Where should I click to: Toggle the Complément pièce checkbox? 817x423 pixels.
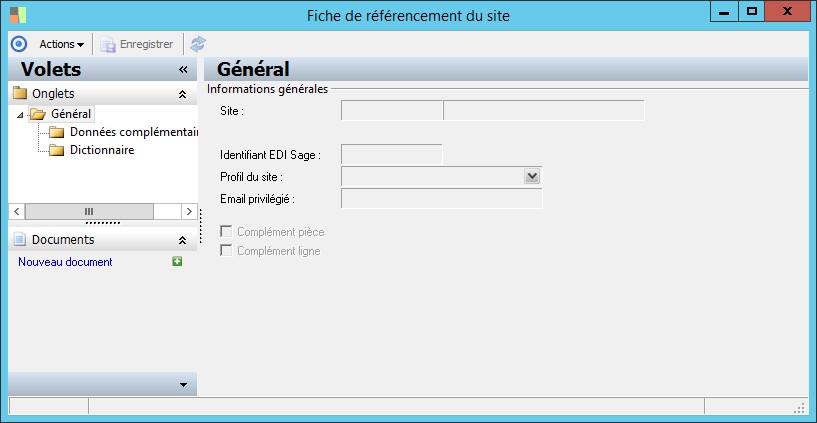(226, 232)
